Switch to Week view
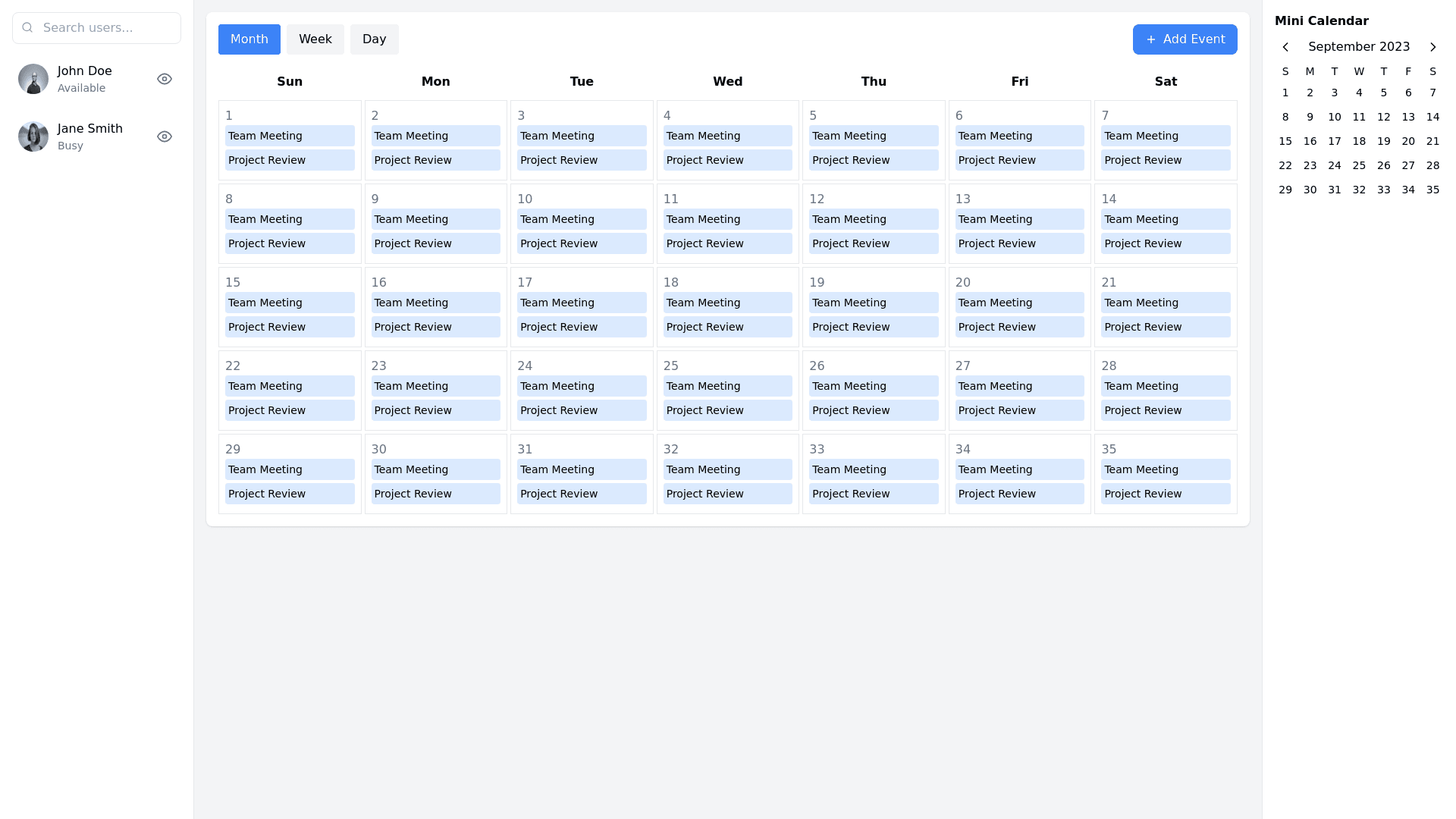1456x819 pixels. (x=315, y=39)
